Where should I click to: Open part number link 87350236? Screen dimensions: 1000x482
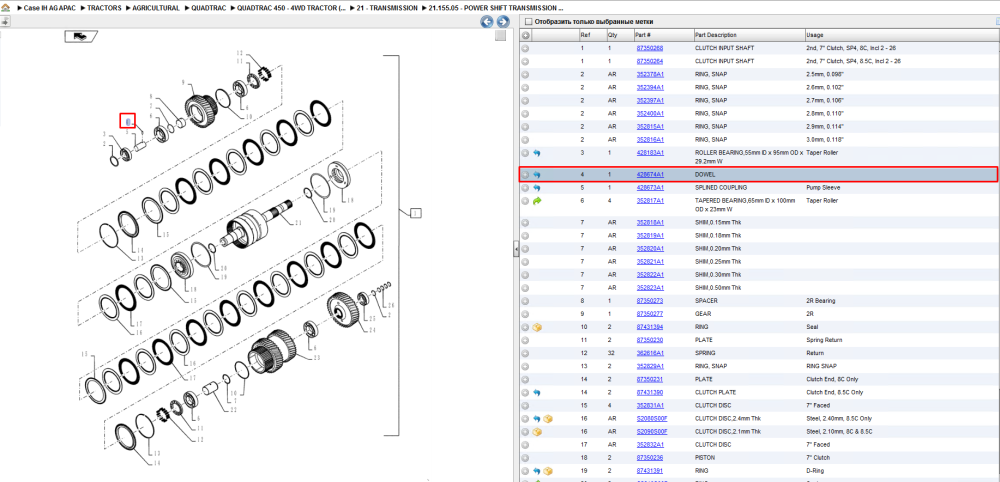point(649,458)
